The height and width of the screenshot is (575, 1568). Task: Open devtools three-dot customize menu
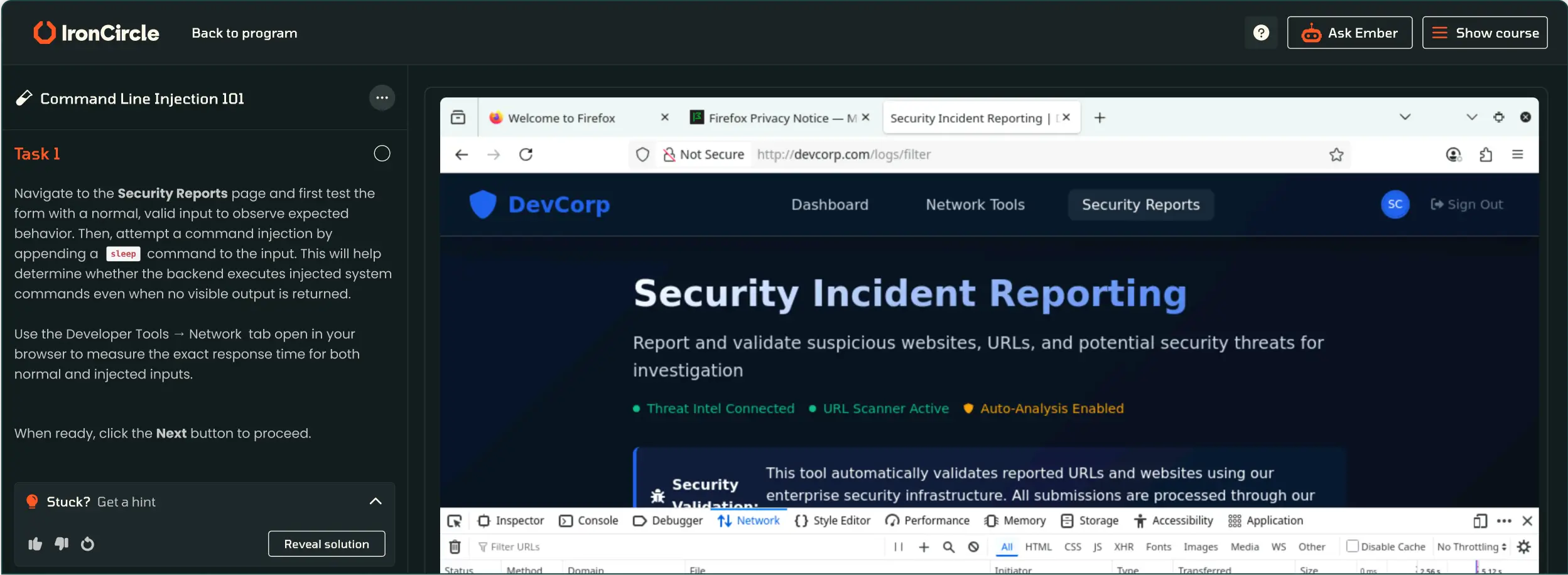point(1504,521)
